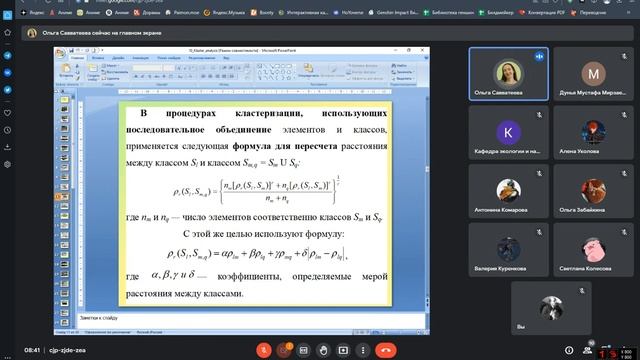Open the font name combo box in PowerPoint

pyautogui.click(x=147, y=68)
